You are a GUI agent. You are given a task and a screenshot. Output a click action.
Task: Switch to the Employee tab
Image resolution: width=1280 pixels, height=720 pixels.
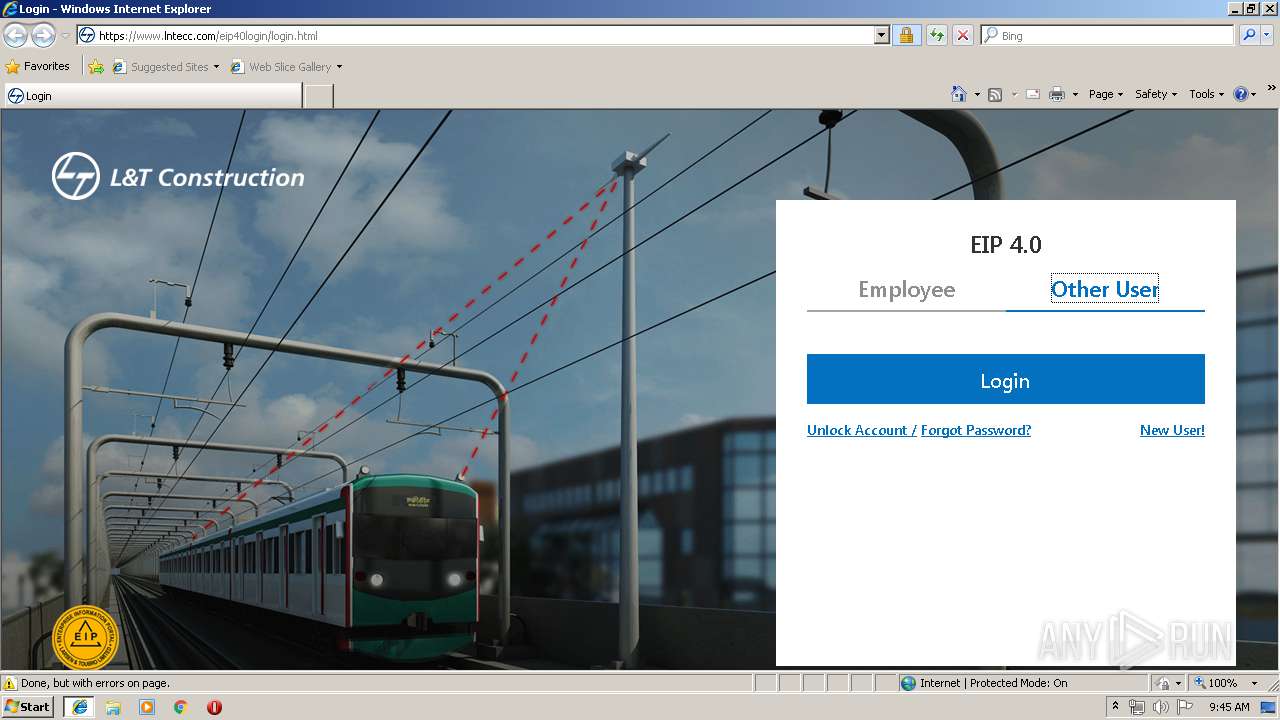click(x=906, y=289)
